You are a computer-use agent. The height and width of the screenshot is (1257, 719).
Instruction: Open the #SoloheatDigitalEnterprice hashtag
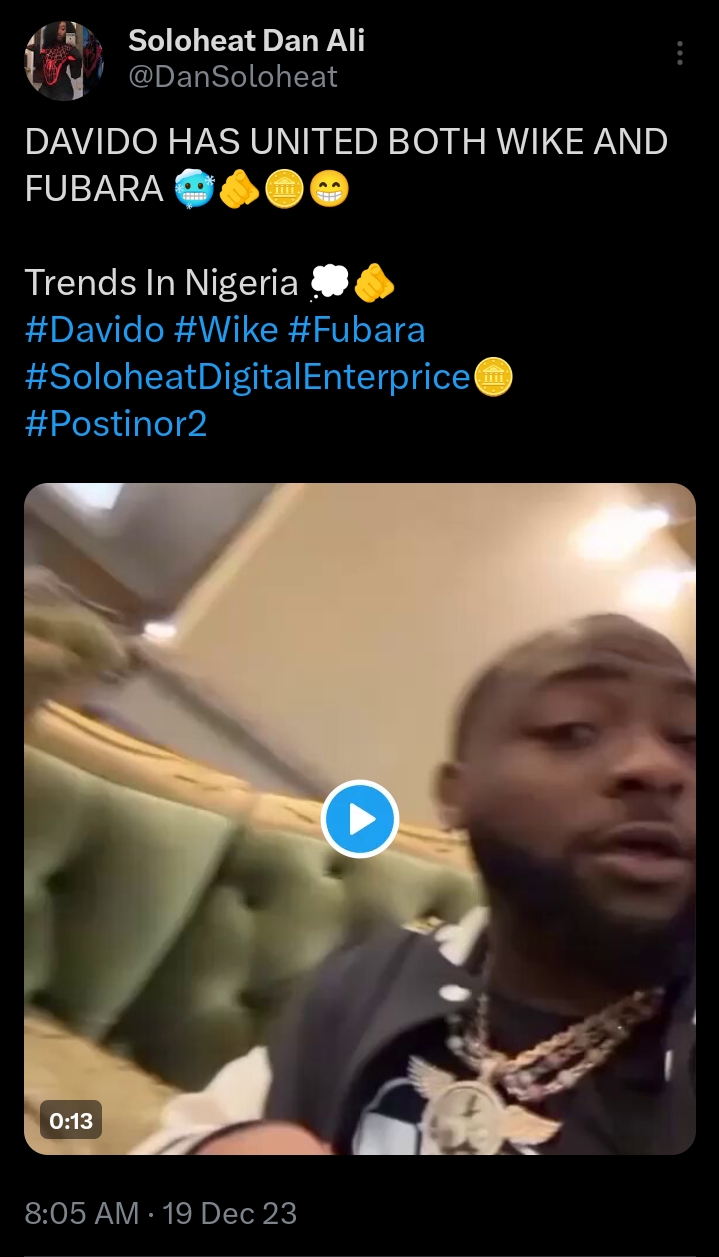pos(247,378)
